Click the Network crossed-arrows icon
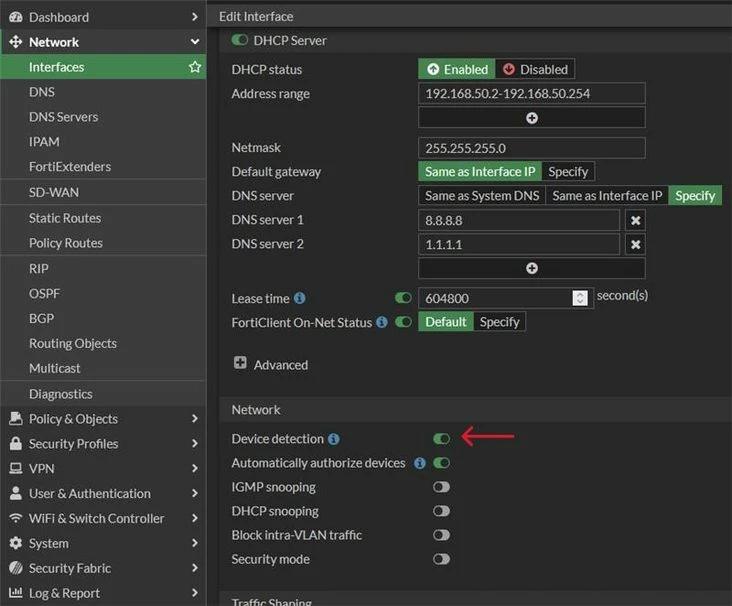The width and height of the screenshot is (732, 606). pos(15,42)
